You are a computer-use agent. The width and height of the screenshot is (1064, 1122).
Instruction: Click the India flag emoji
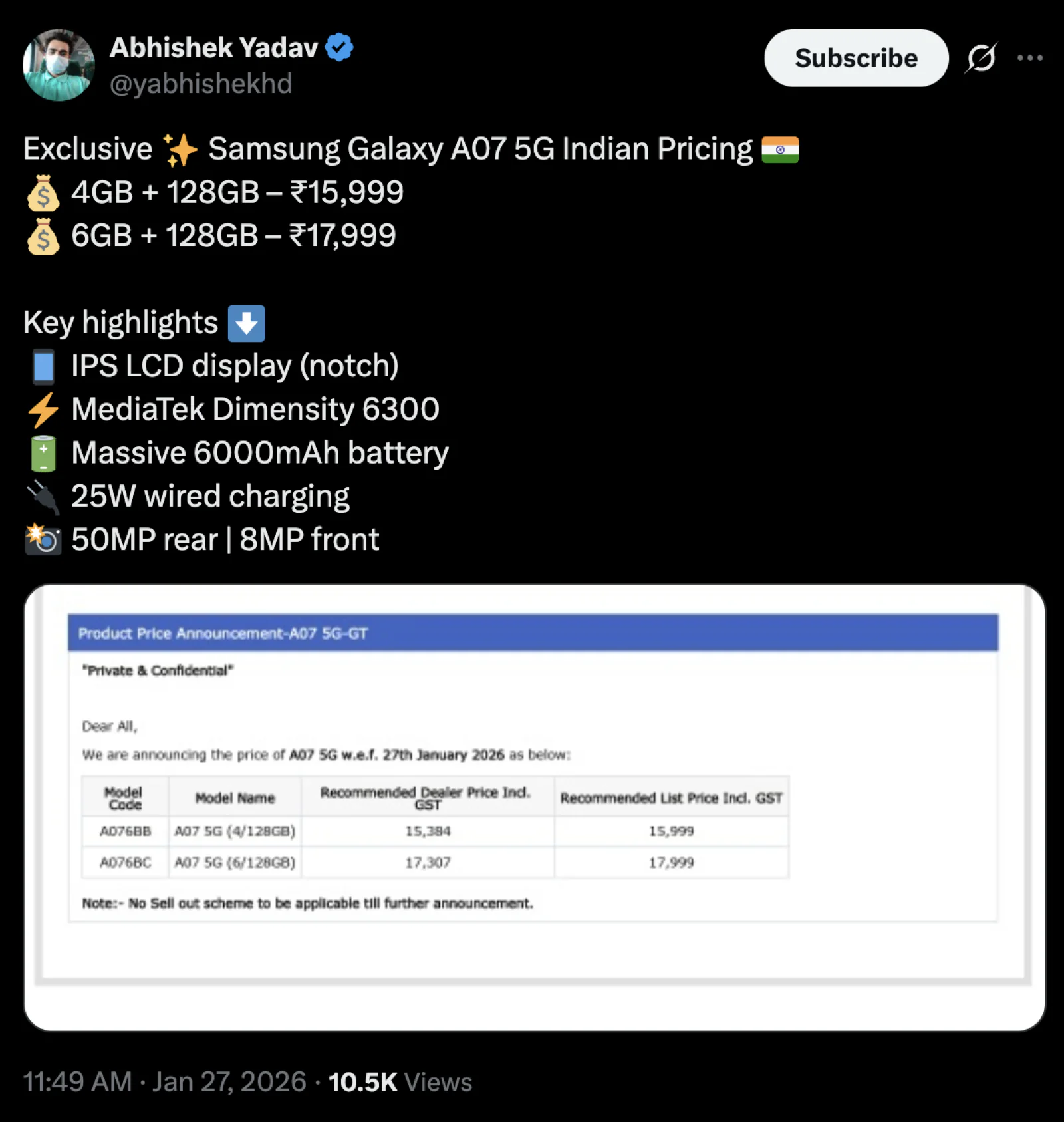[x=780, y=149]
